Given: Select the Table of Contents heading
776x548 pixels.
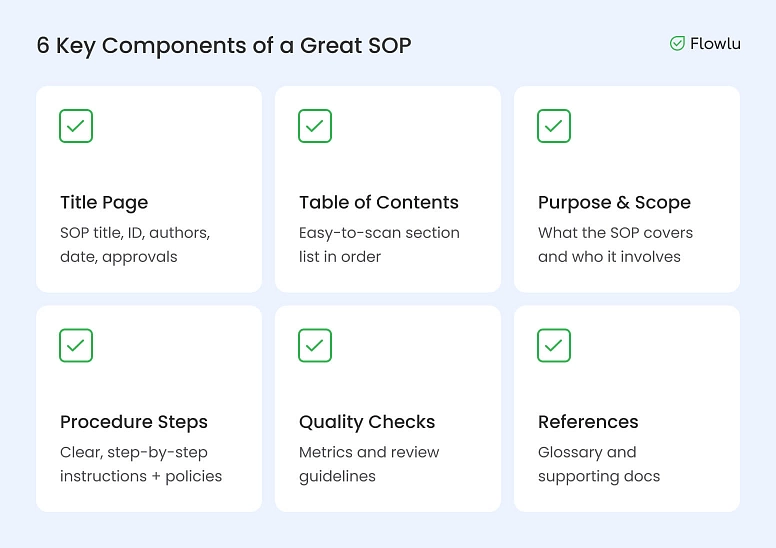Looking at the screenshot, I should 378,202.
